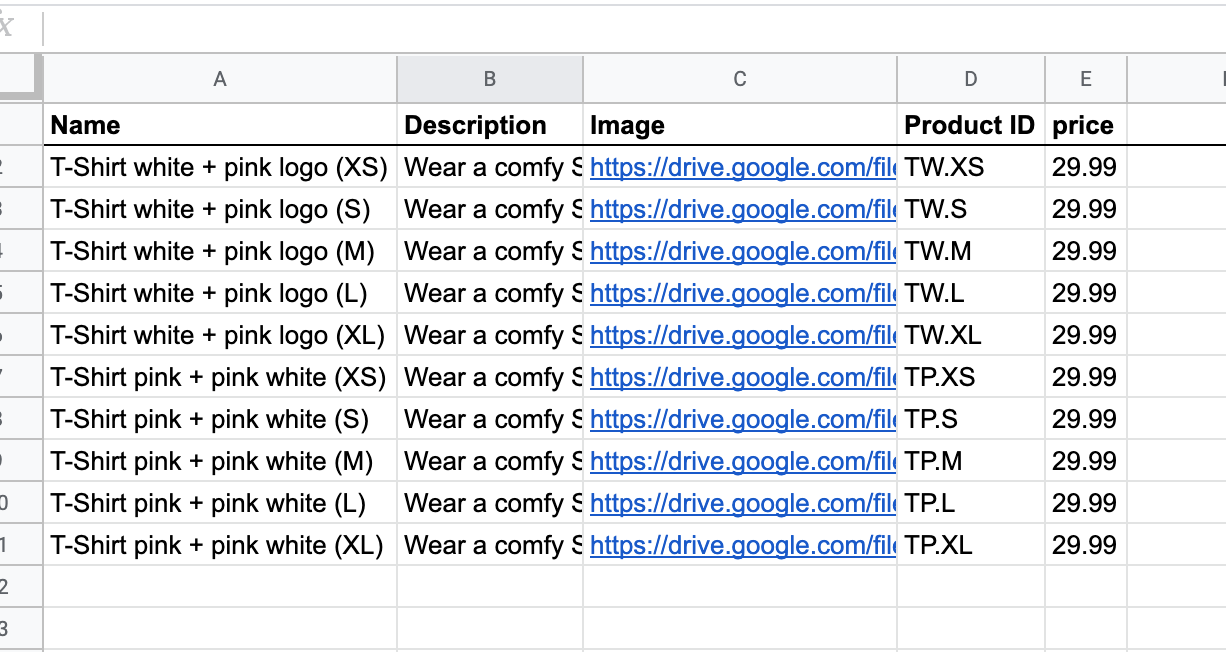Open Drive link for pink XL shirt
1226x652 pixels.
(742, 546)
